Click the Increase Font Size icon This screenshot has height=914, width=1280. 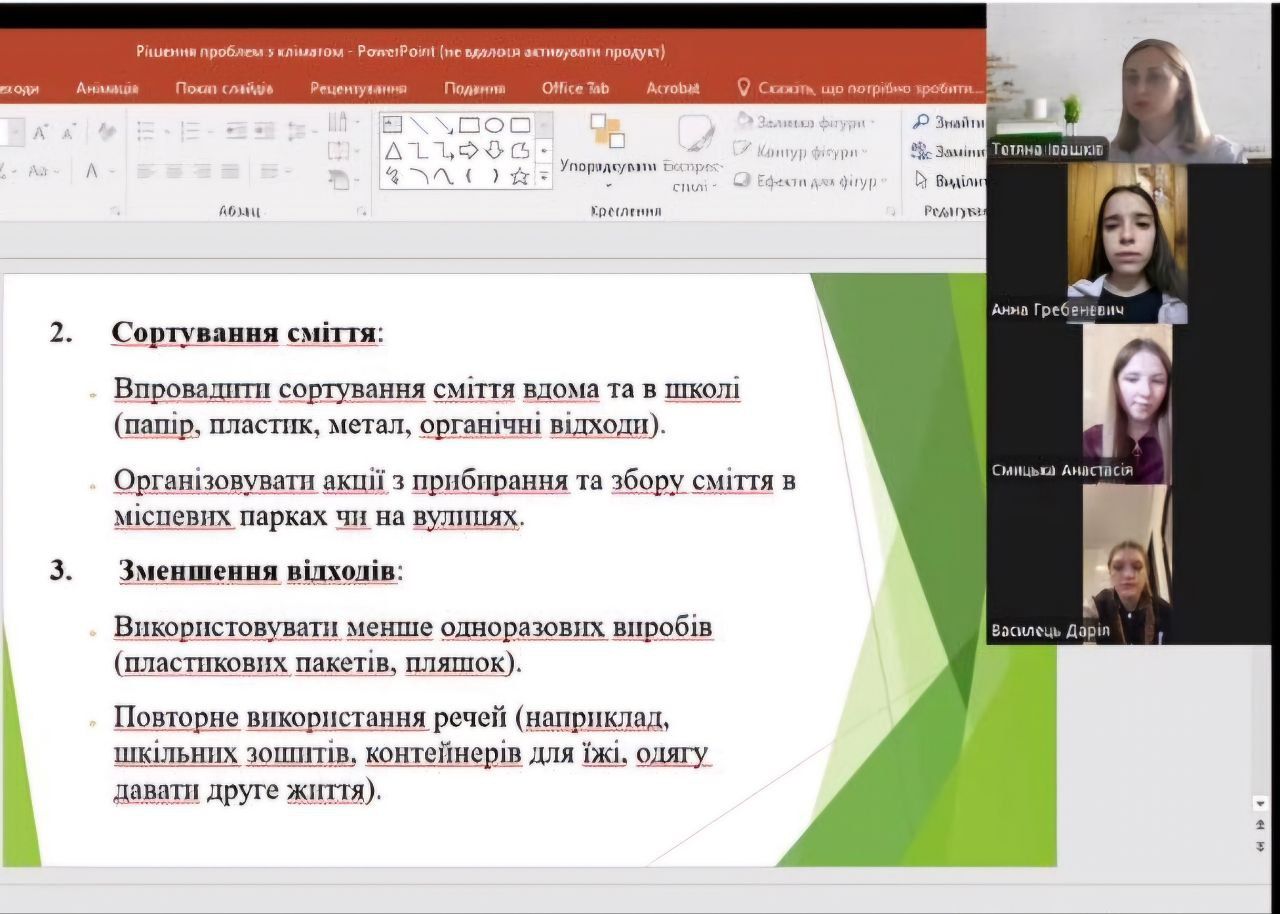[x=41, y=132]
